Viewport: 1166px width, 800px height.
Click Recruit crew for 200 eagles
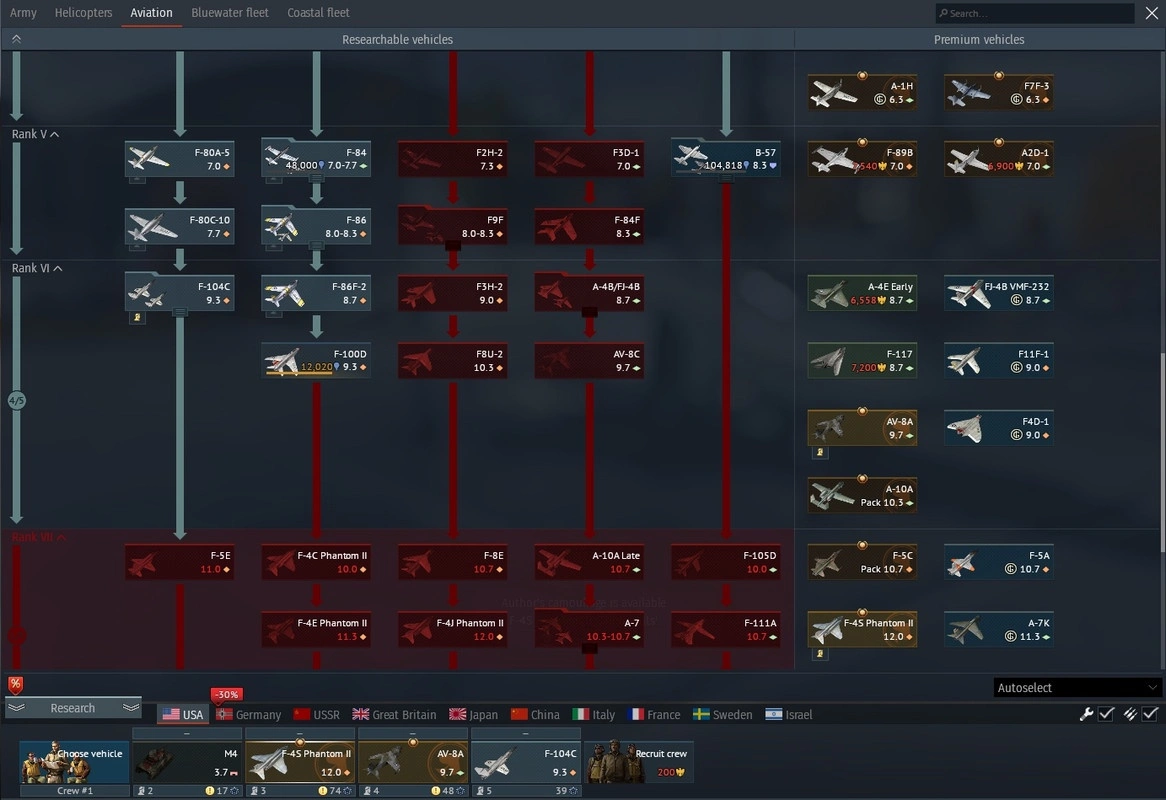click(x=639, y=762)
